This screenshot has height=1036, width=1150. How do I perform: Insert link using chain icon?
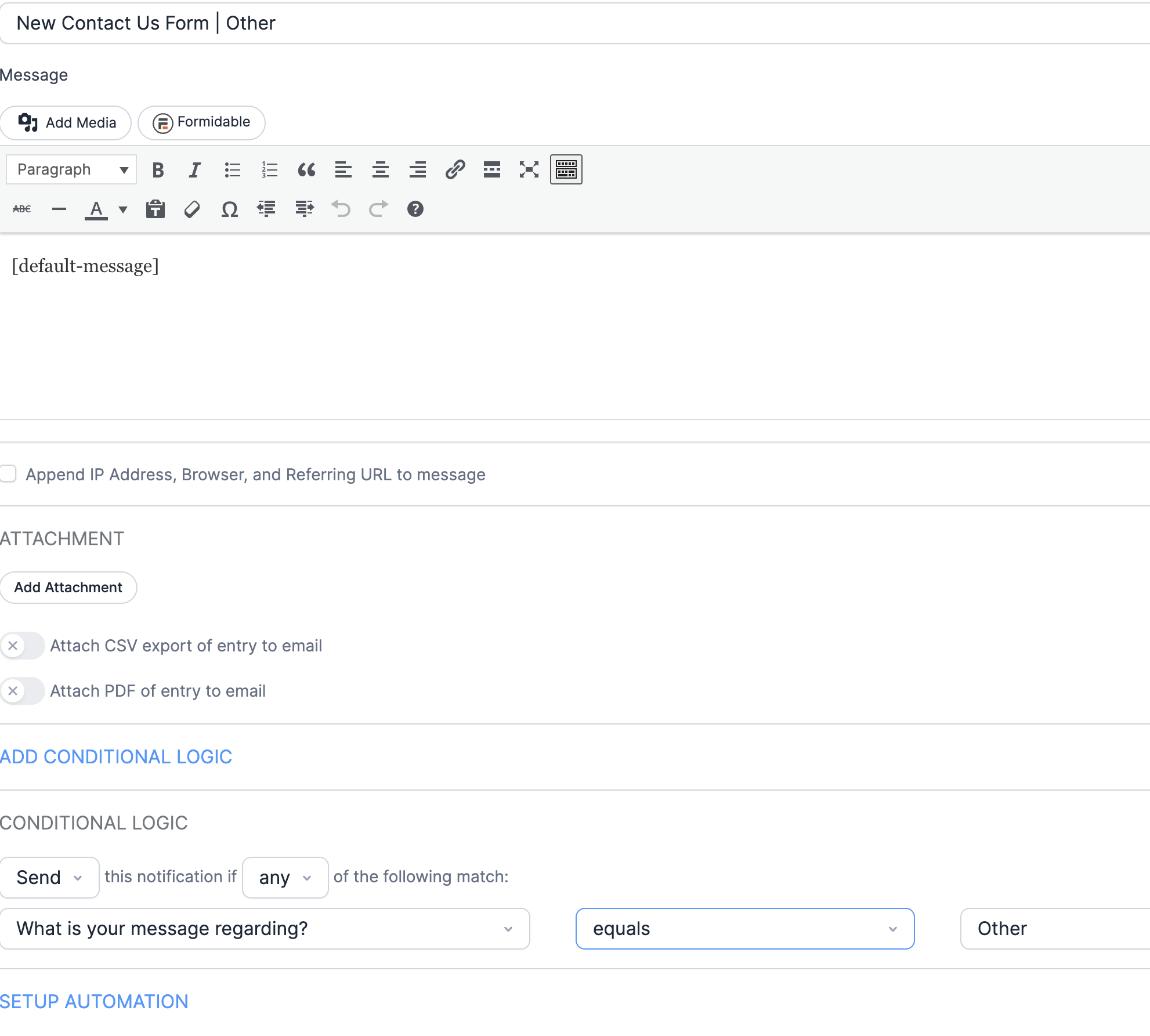455,170
